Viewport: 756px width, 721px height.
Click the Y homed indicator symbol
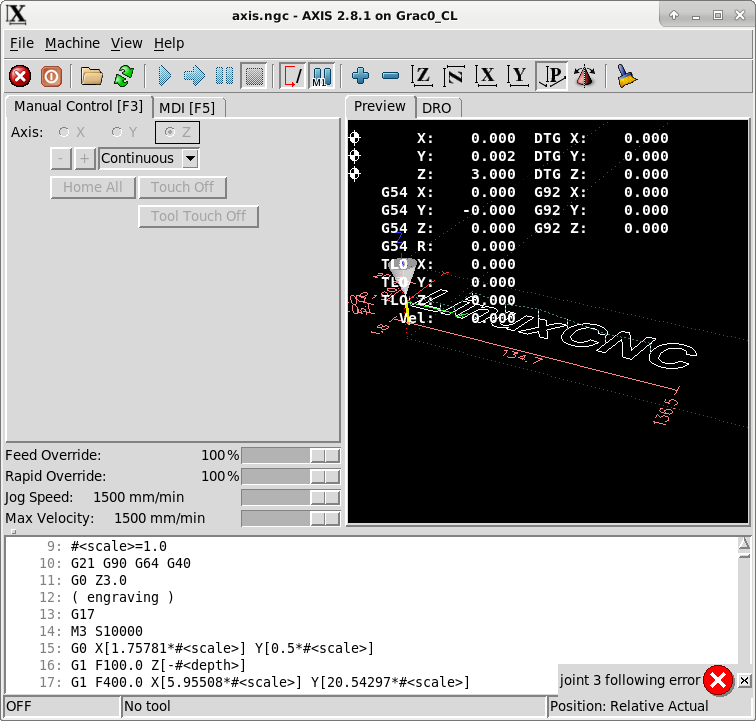(x=354, y=156)
